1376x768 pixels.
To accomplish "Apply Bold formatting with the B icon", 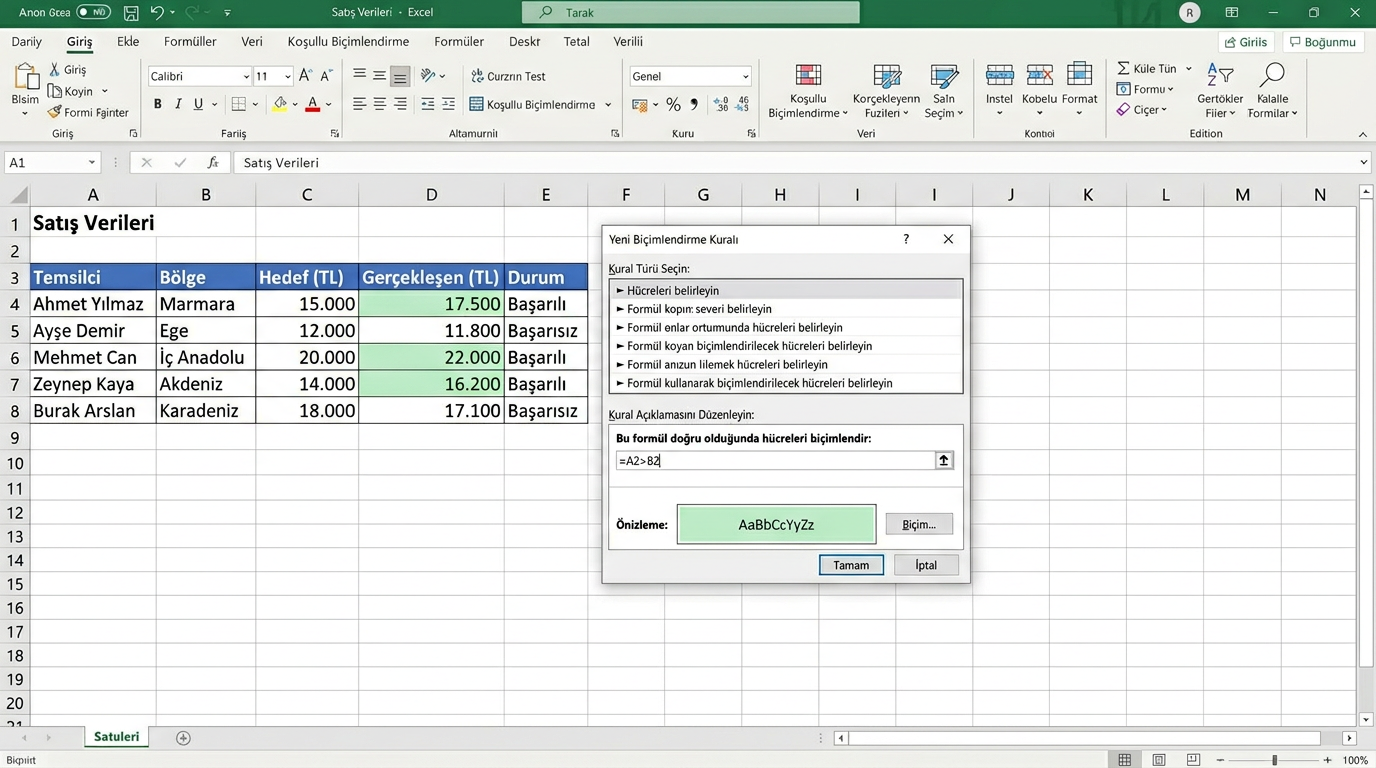I will click(x=157, y=104).
